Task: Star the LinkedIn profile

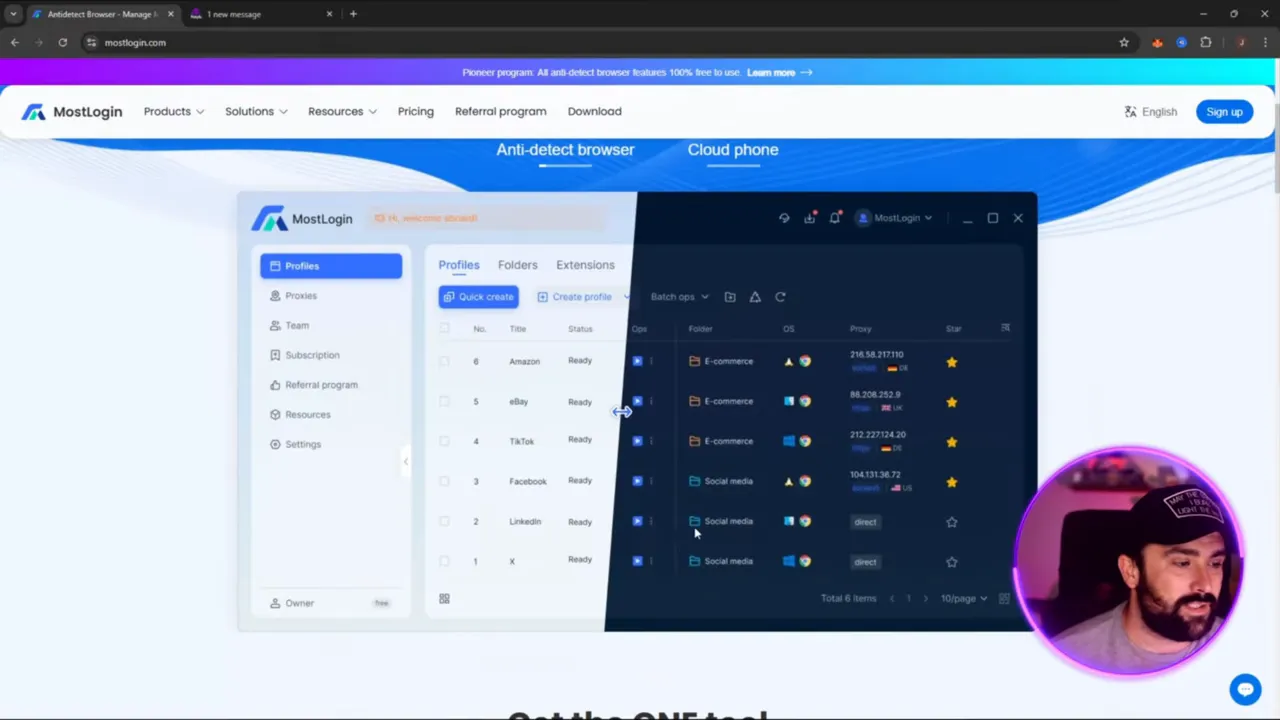Action: point(951,521)
